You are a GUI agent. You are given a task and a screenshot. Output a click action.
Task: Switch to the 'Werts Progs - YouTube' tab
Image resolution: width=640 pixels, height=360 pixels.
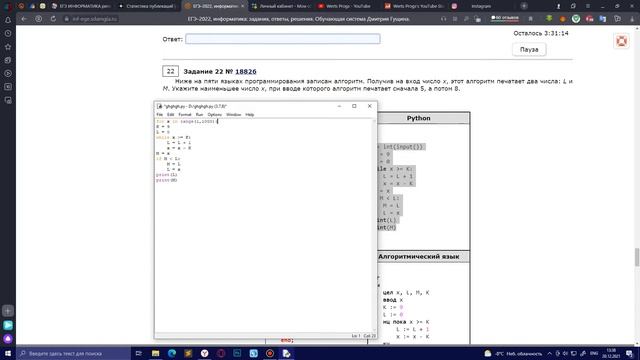click(344, 6)
